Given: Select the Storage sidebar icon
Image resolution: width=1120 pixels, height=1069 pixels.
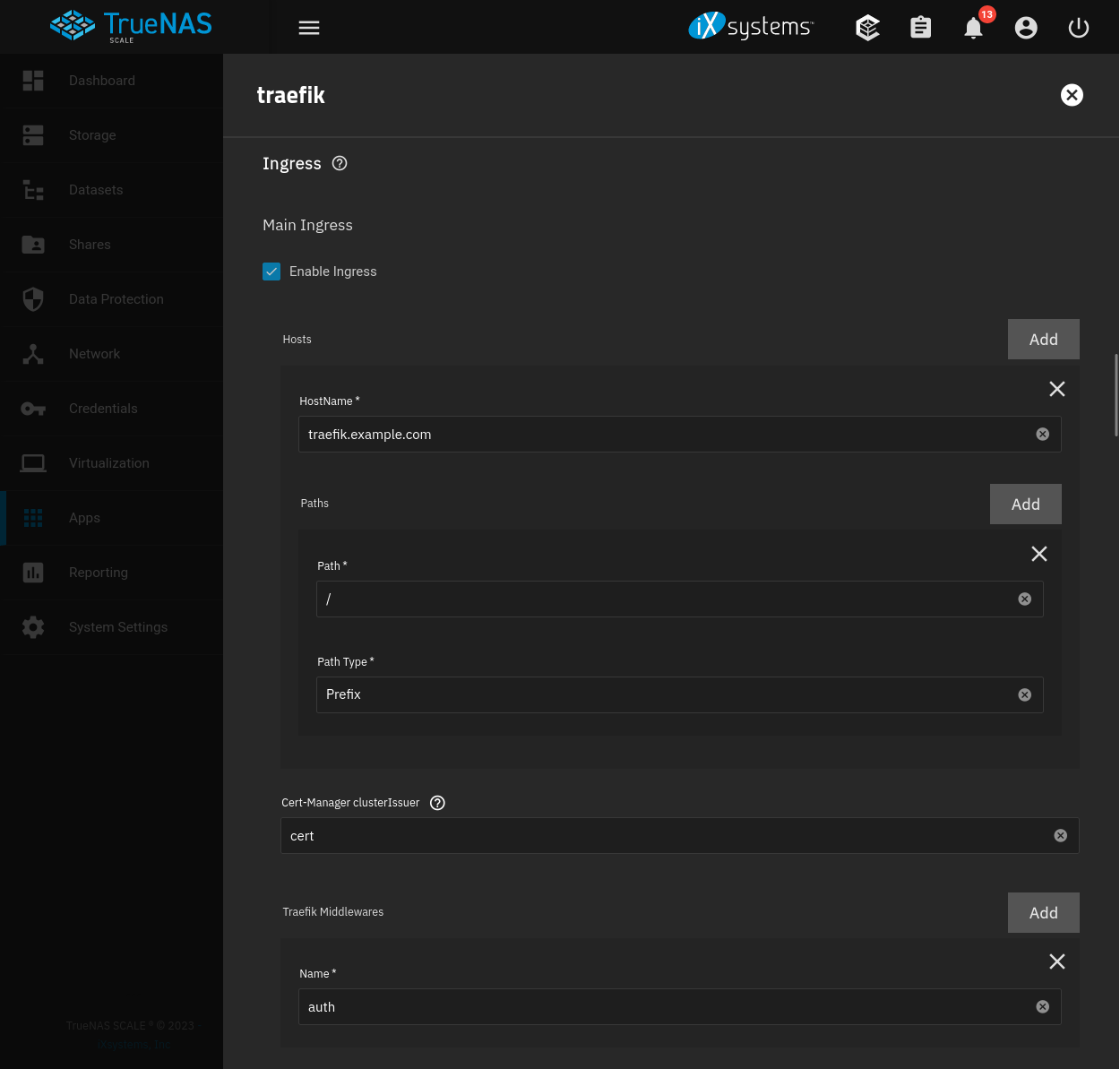Looking at the screenshot, I should point(33,135).
